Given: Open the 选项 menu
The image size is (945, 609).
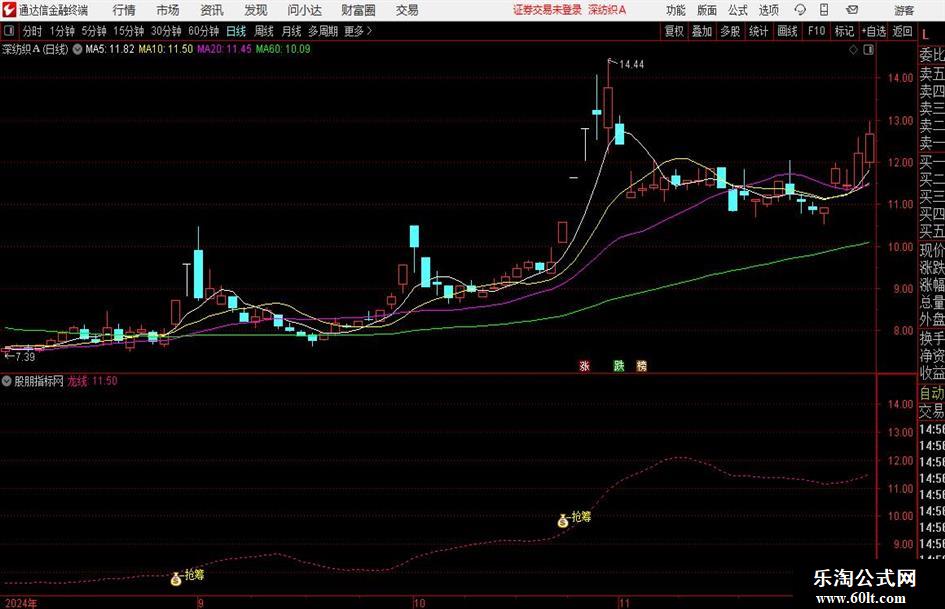Looking at the screenshot, I should tap(768, 10).
